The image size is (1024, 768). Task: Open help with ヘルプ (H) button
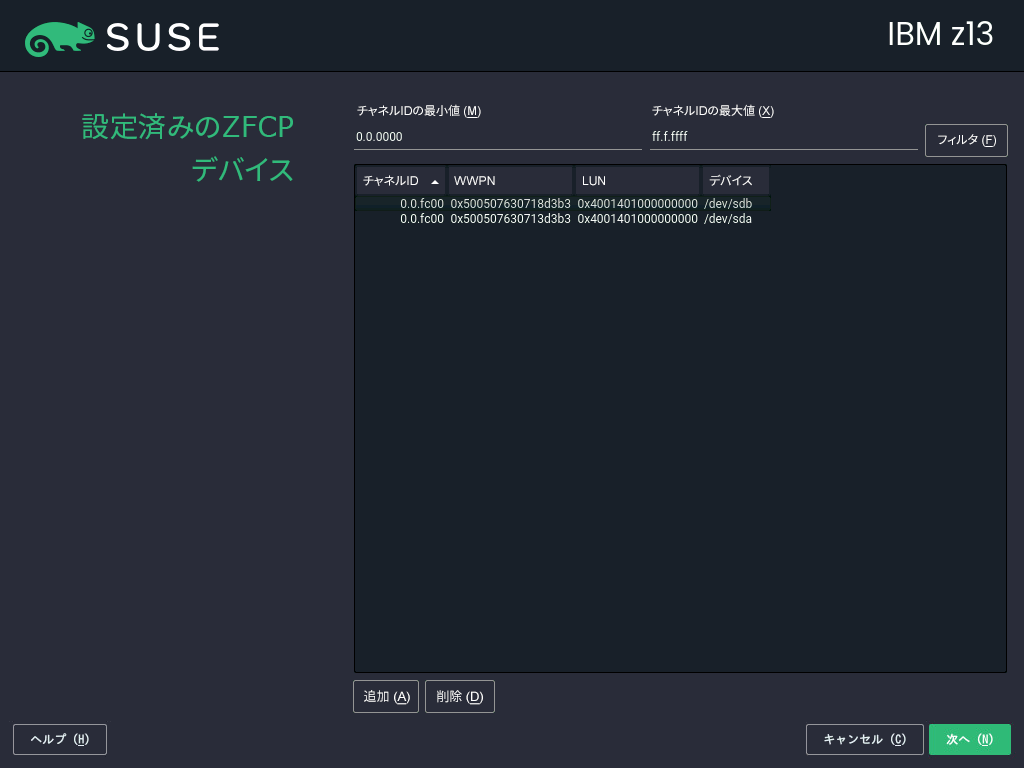point(60,739)
